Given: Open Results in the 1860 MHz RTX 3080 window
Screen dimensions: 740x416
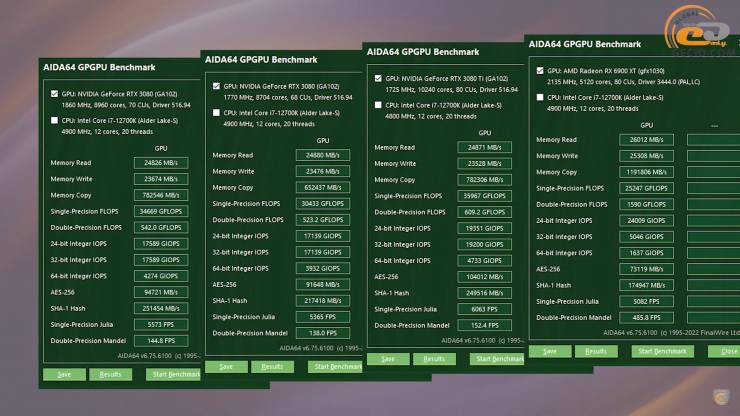Looking at the screenshot, I should click(110, 374).
